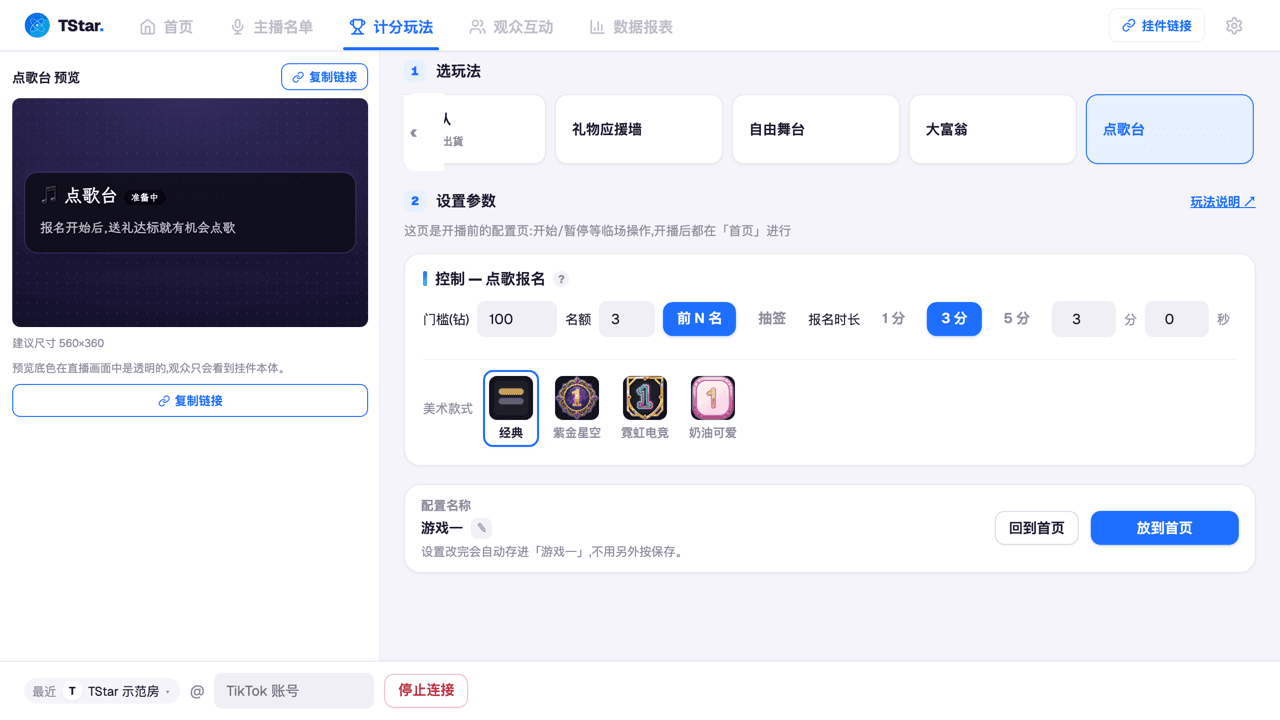This screenshot has height=720, width=1280.
Task: Open the 首页 tab
Action: (x=166, y=27)
